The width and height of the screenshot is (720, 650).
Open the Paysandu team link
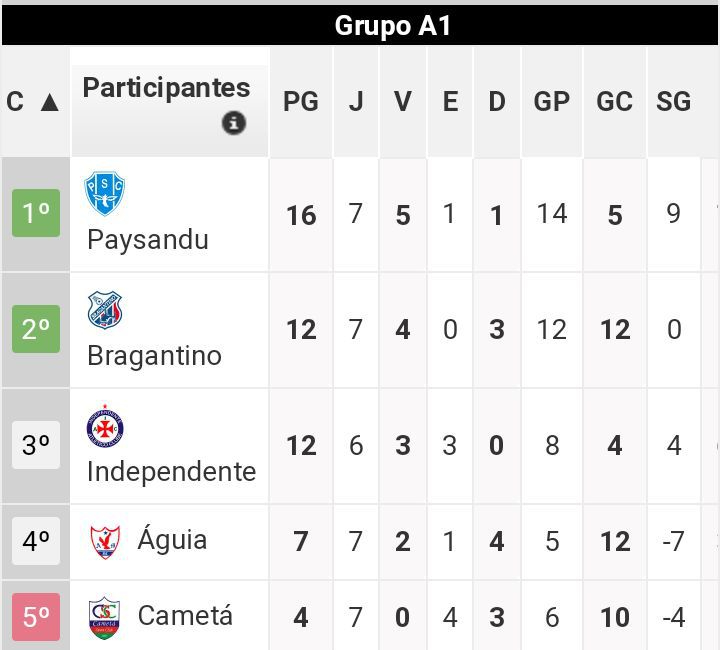pyautogui.click(x=148, y=240)
